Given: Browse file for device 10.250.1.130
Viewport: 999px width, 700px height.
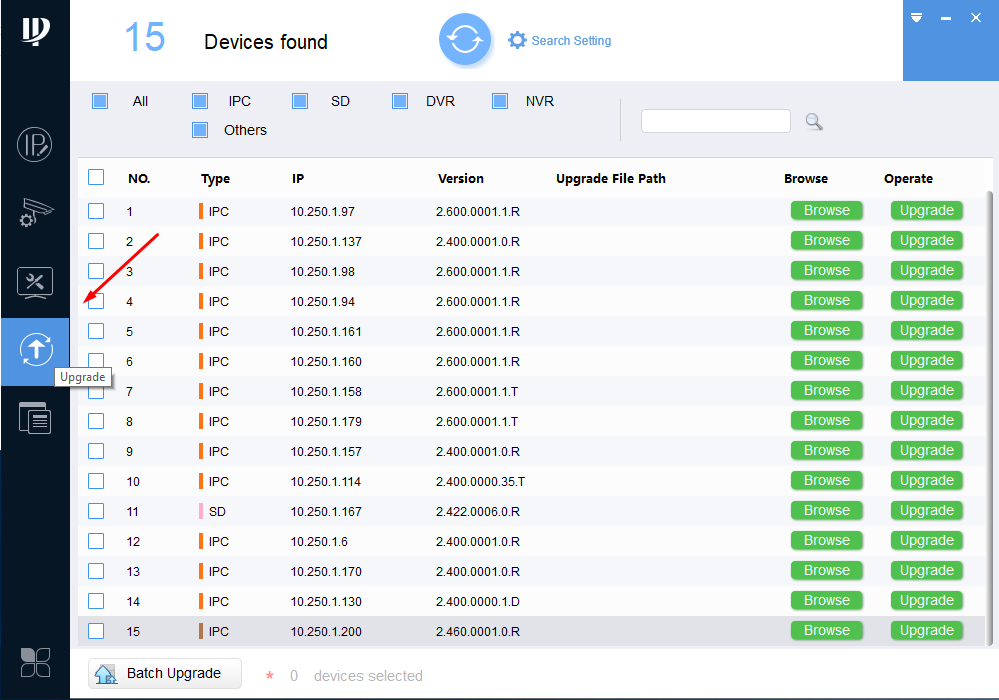Looking at the screenshot, I should point(826,600).
